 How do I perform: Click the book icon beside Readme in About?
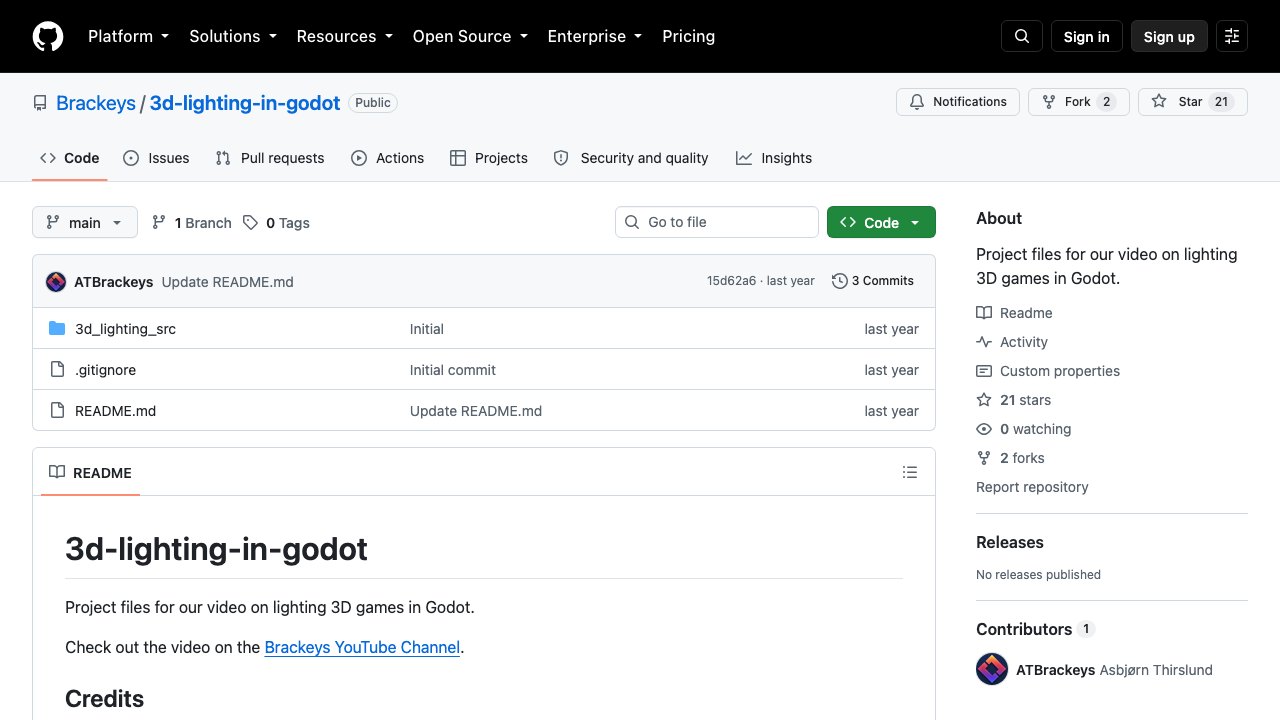pos(984,313)
